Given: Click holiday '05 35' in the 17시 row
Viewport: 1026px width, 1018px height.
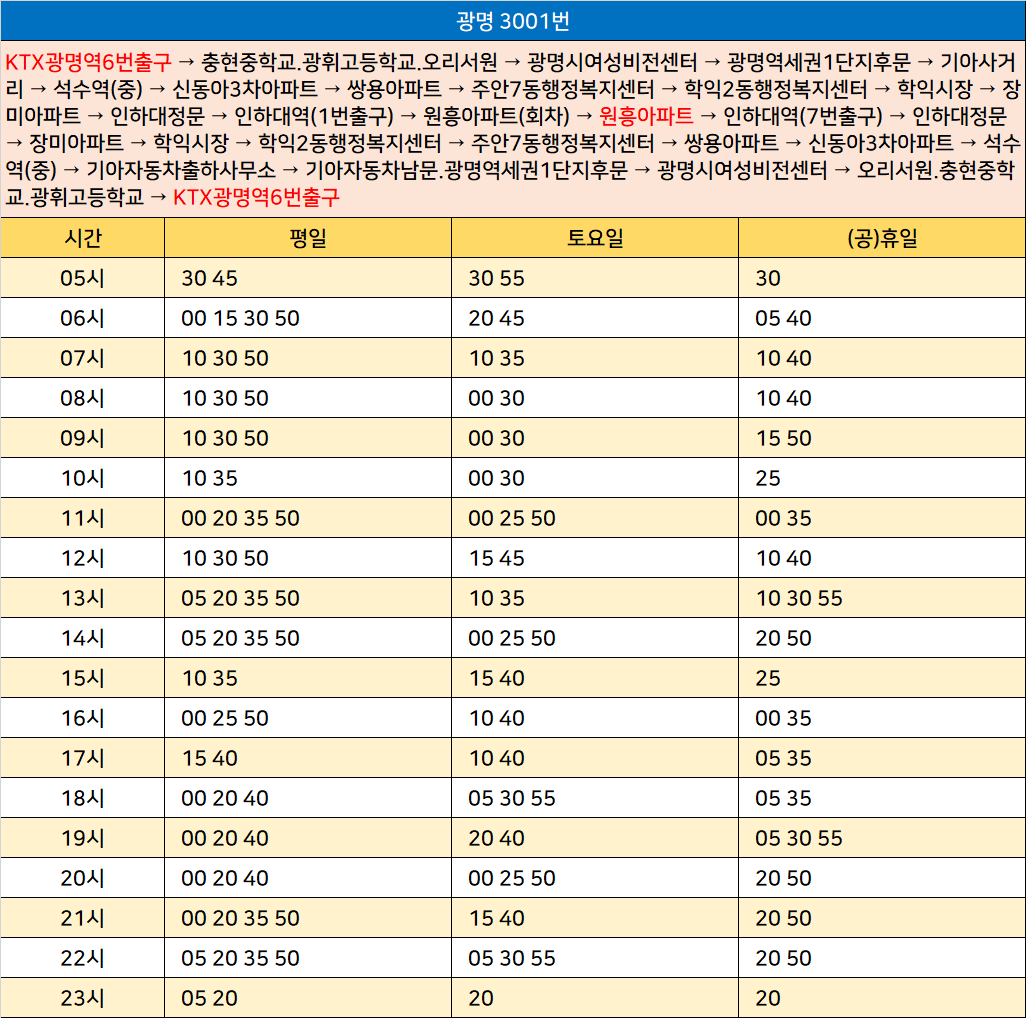Looking at the screenshot, I should 783,758.
